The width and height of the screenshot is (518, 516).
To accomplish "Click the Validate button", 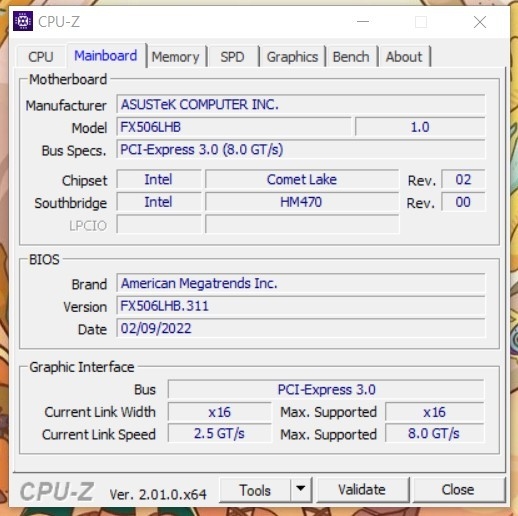I will 362,490.
